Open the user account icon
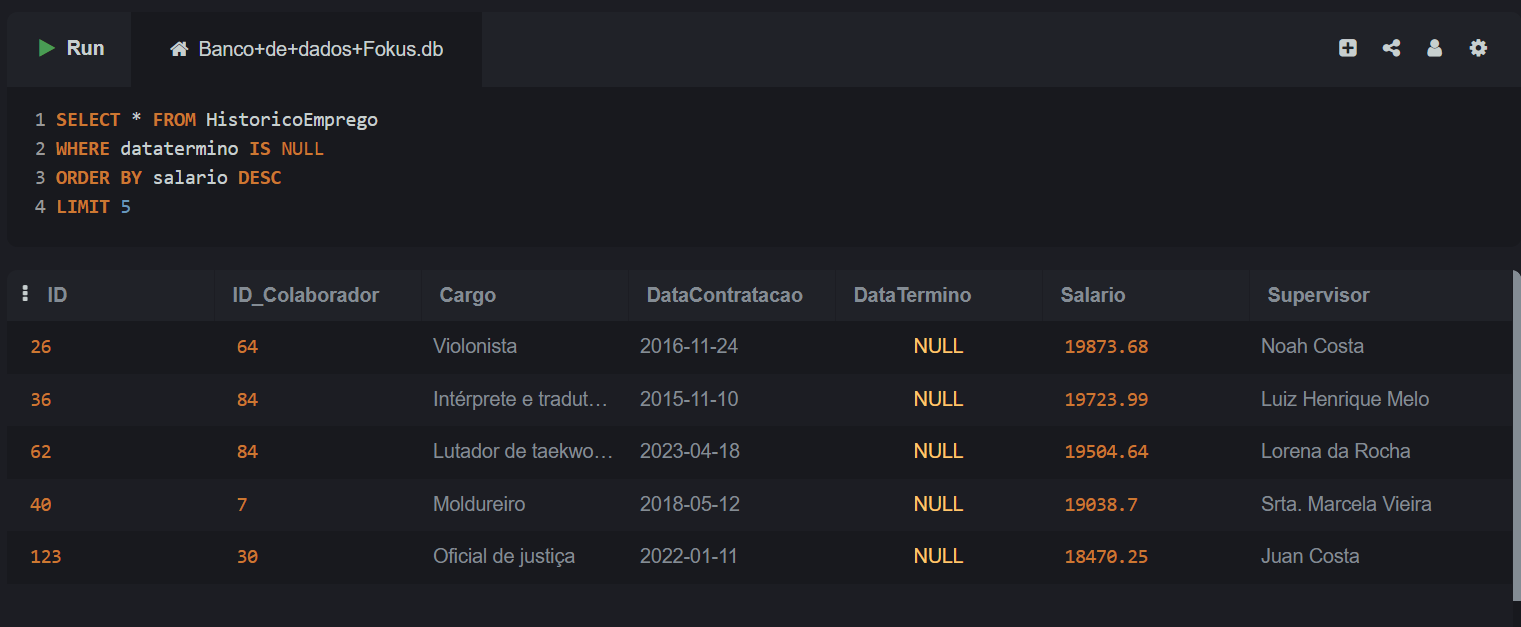The width and height of the screenshot is (1521, 627). point(1434,48)
